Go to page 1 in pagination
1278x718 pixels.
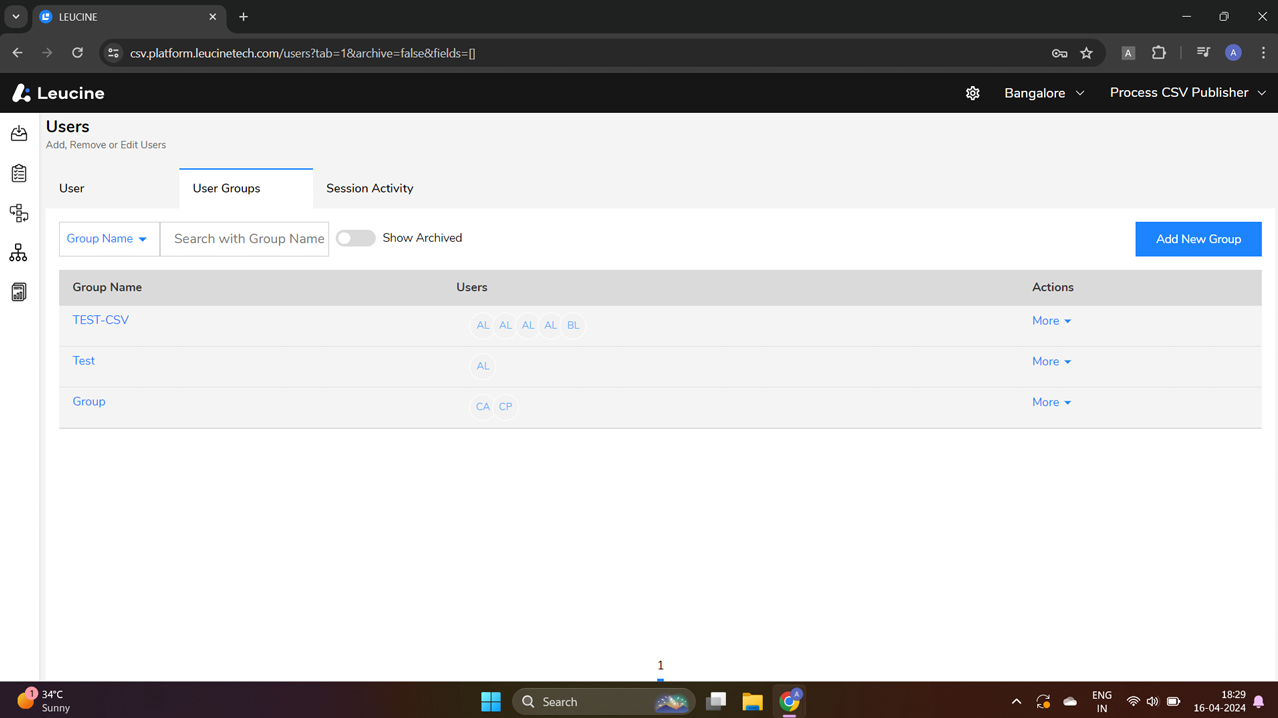coord(660,666)
